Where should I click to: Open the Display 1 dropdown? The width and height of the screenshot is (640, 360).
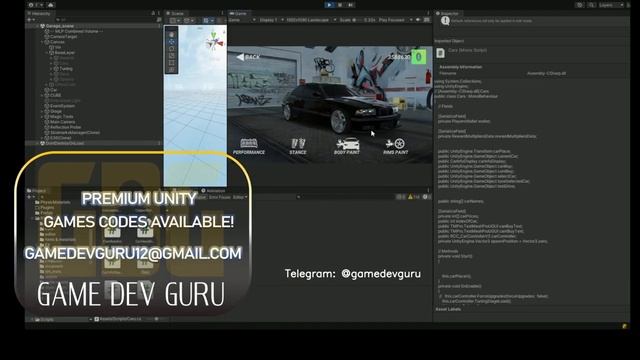[x=271, y=20]
